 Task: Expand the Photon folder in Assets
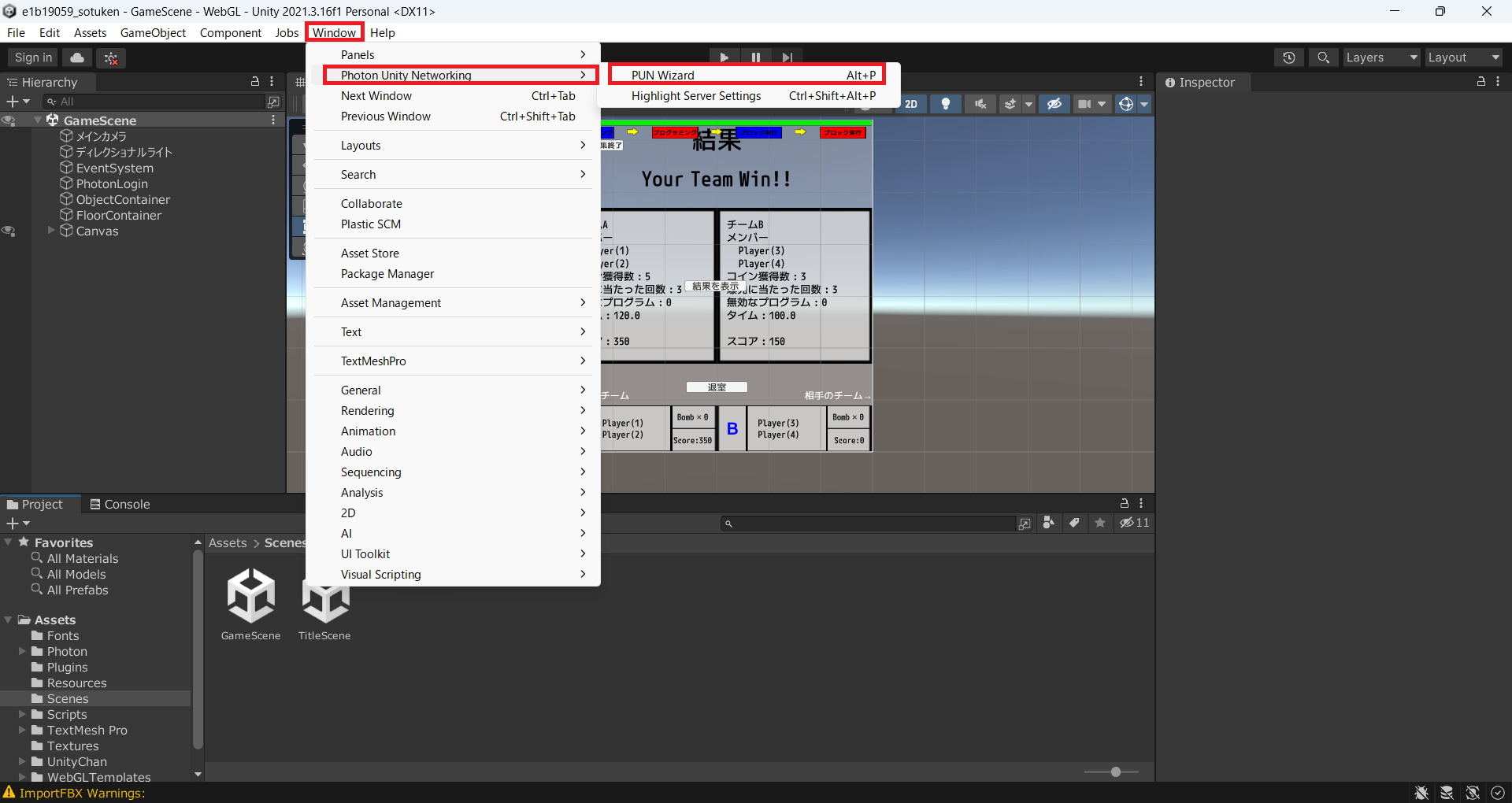pos(22,651)
